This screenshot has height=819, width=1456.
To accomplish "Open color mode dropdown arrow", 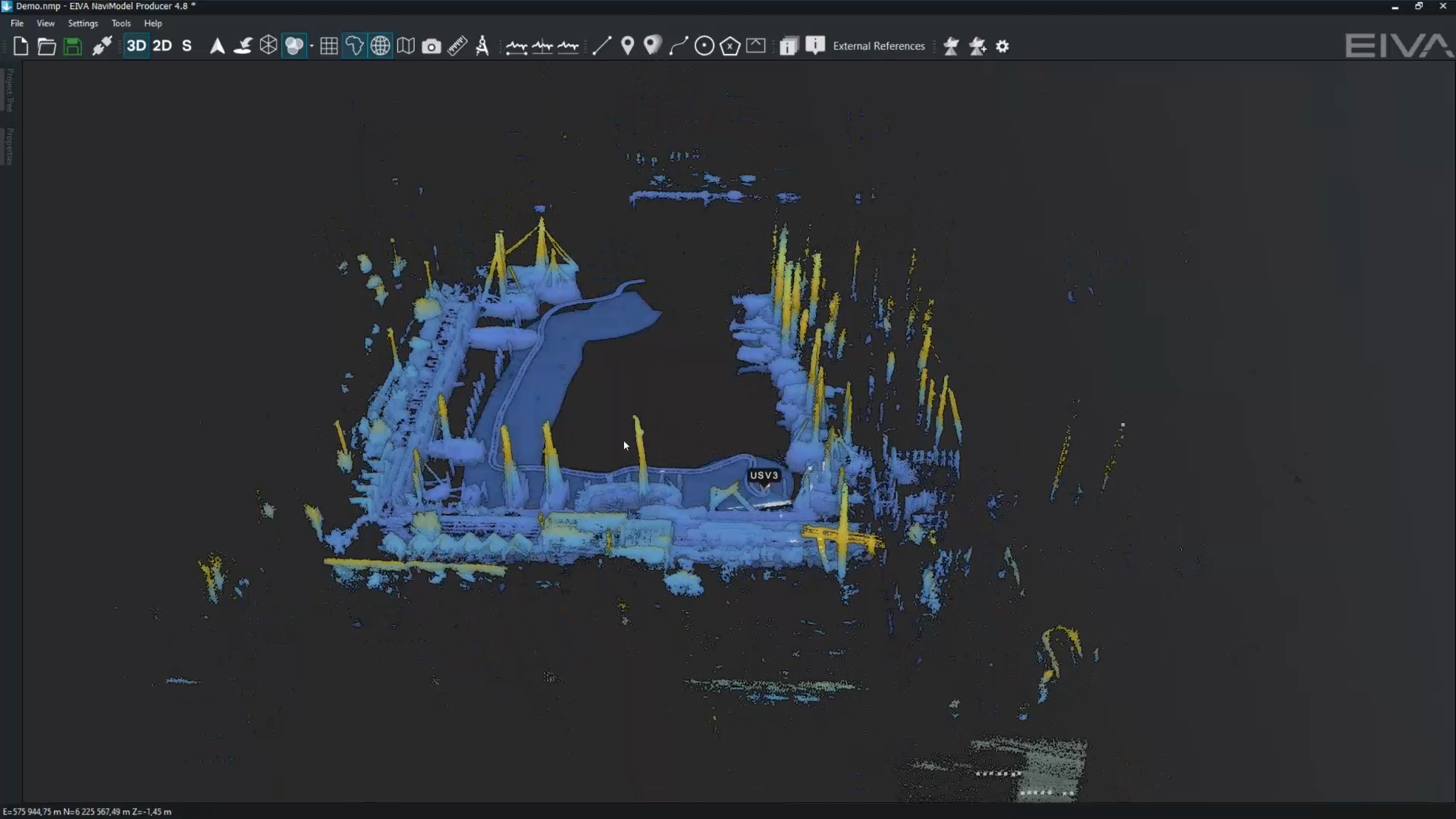I will pos(312,46).
